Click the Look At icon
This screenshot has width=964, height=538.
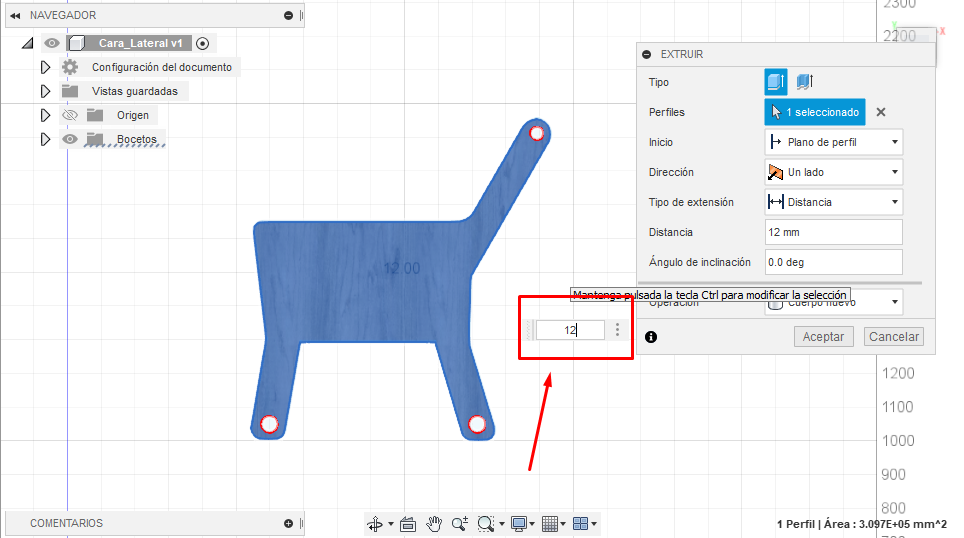pyautogui.click(x=408, y=524)
